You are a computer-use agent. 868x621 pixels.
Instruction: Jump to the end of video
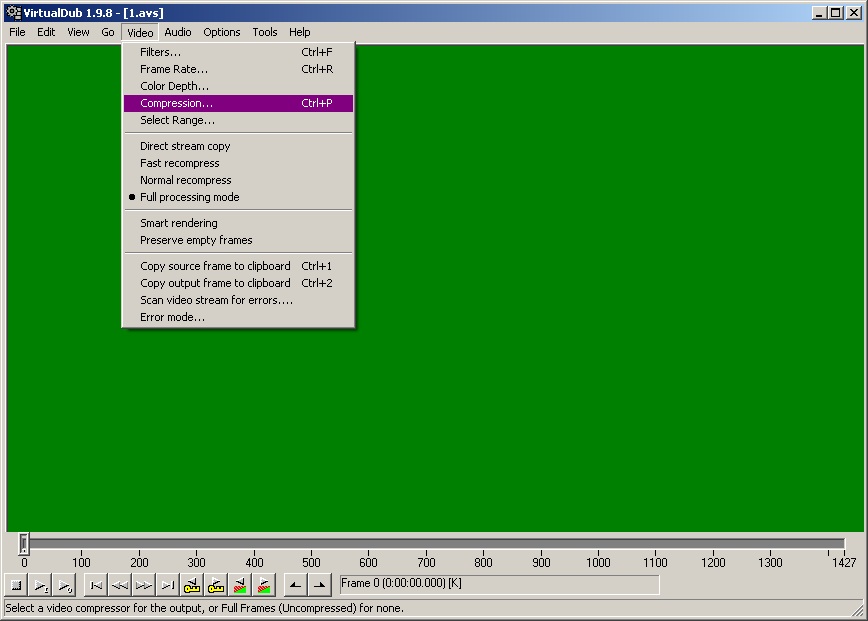pyautogui.click(x=167, y=586)
